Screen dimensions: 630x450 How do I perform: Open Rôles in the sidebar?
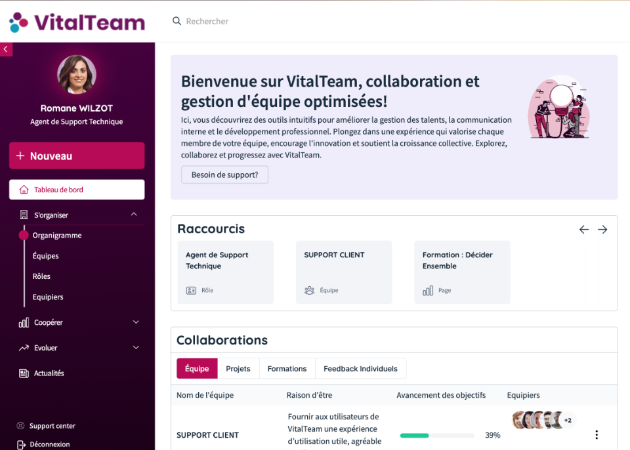pos(41,276)
